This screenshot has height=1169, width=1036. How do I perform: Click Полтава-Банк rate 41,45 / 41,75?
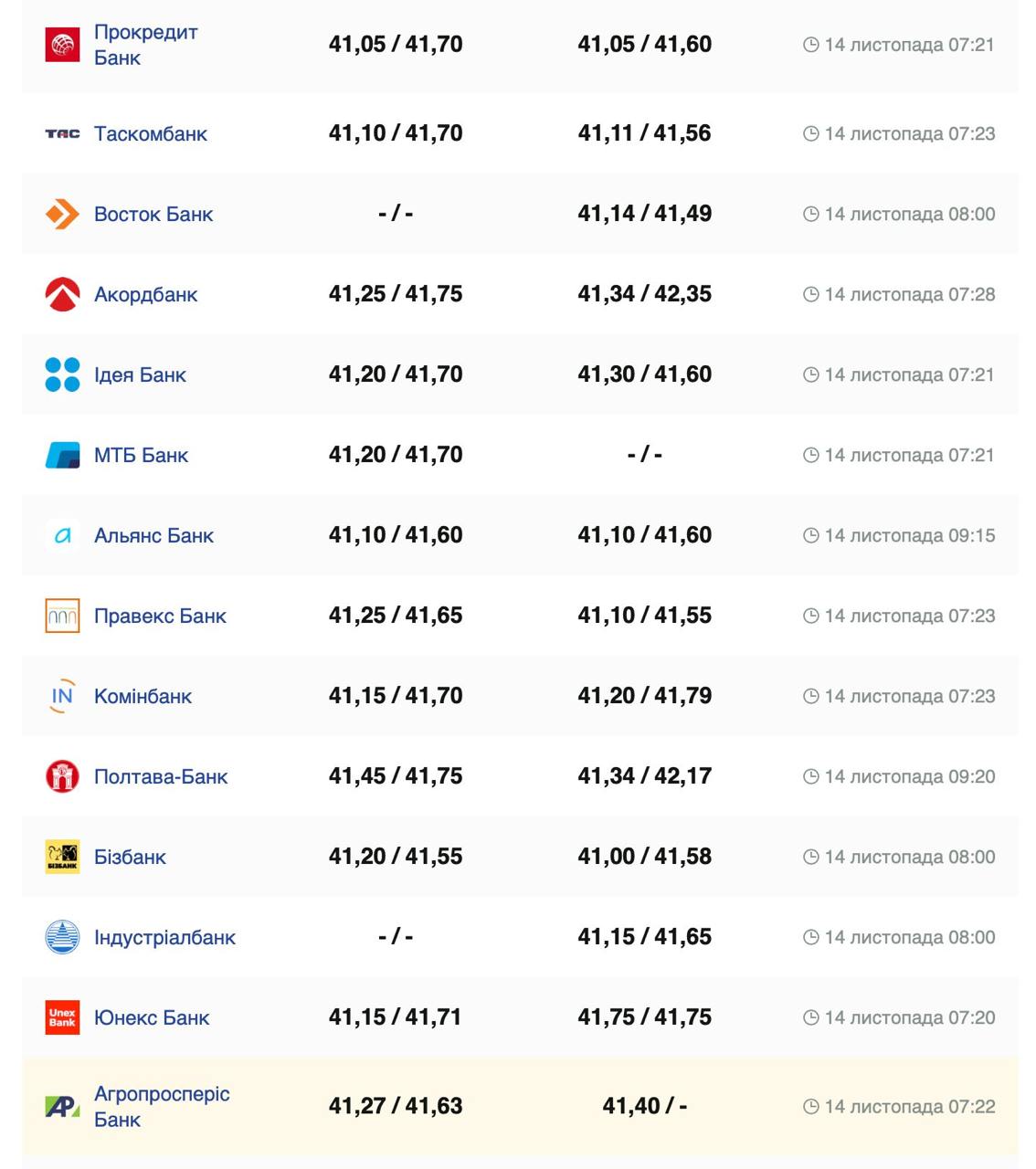coord(396,776)
